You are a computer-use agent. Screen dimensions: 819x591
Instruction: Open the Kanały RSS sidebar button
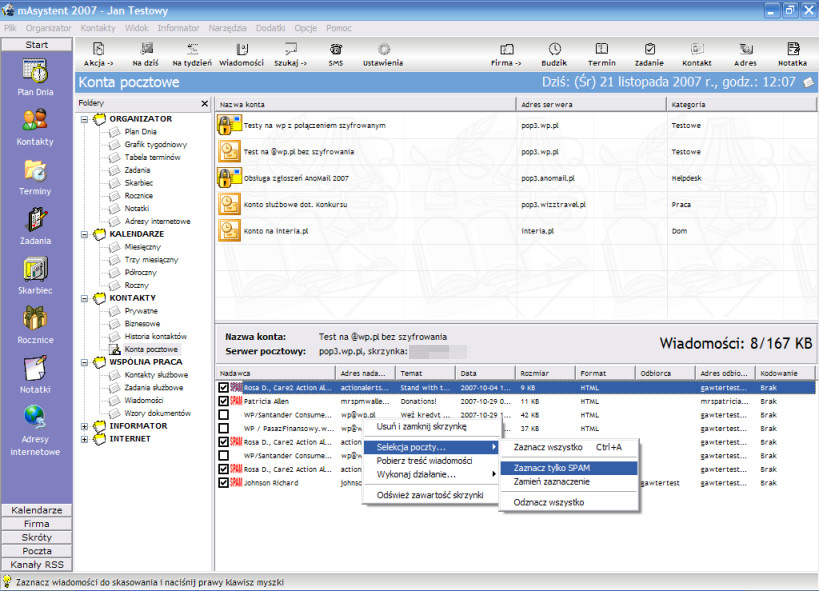click(x=37, y=564)
